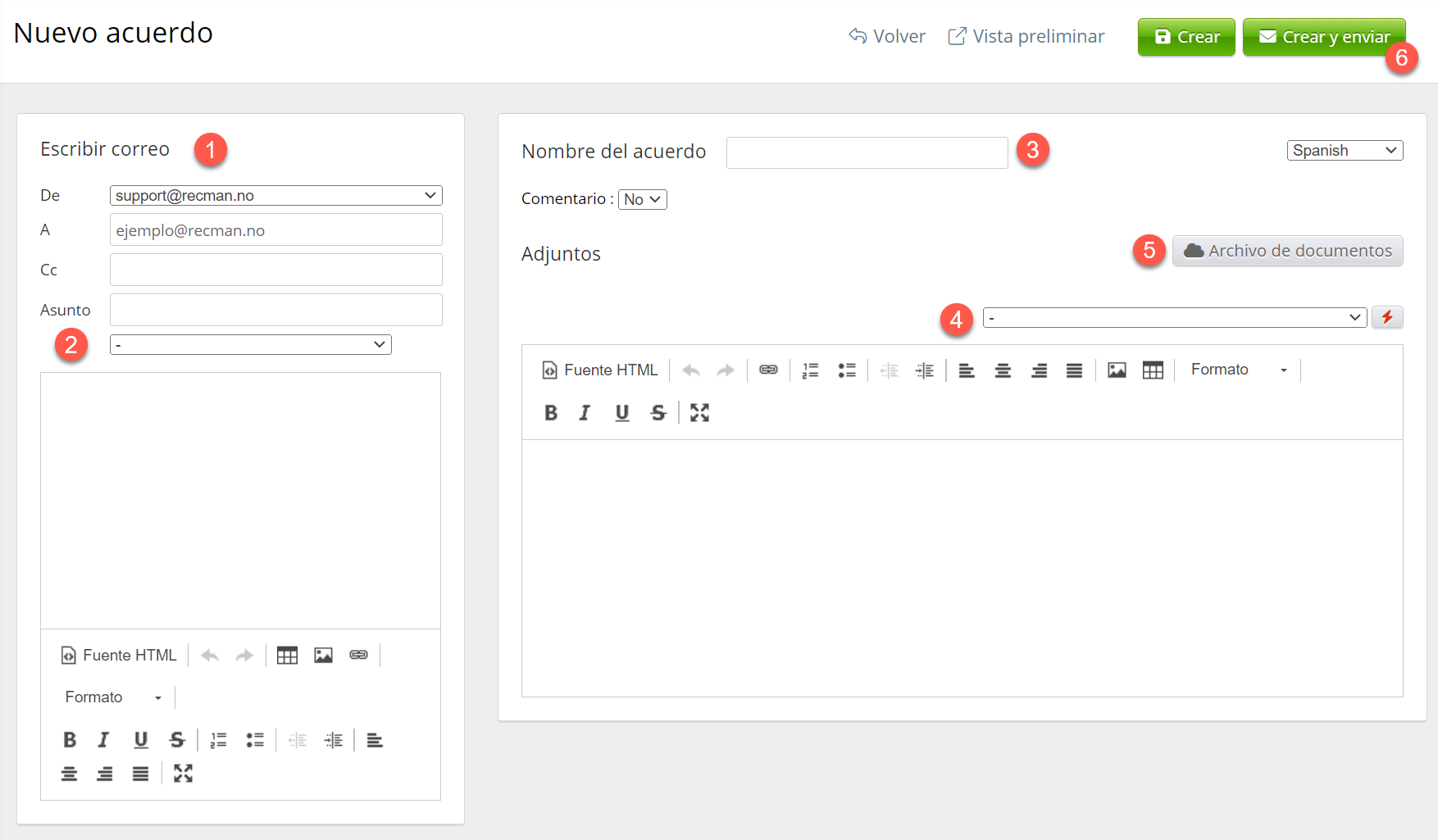The image size is (1438, 840).
Task: Expand the De sender address dropdown
Action: [275, 196]
